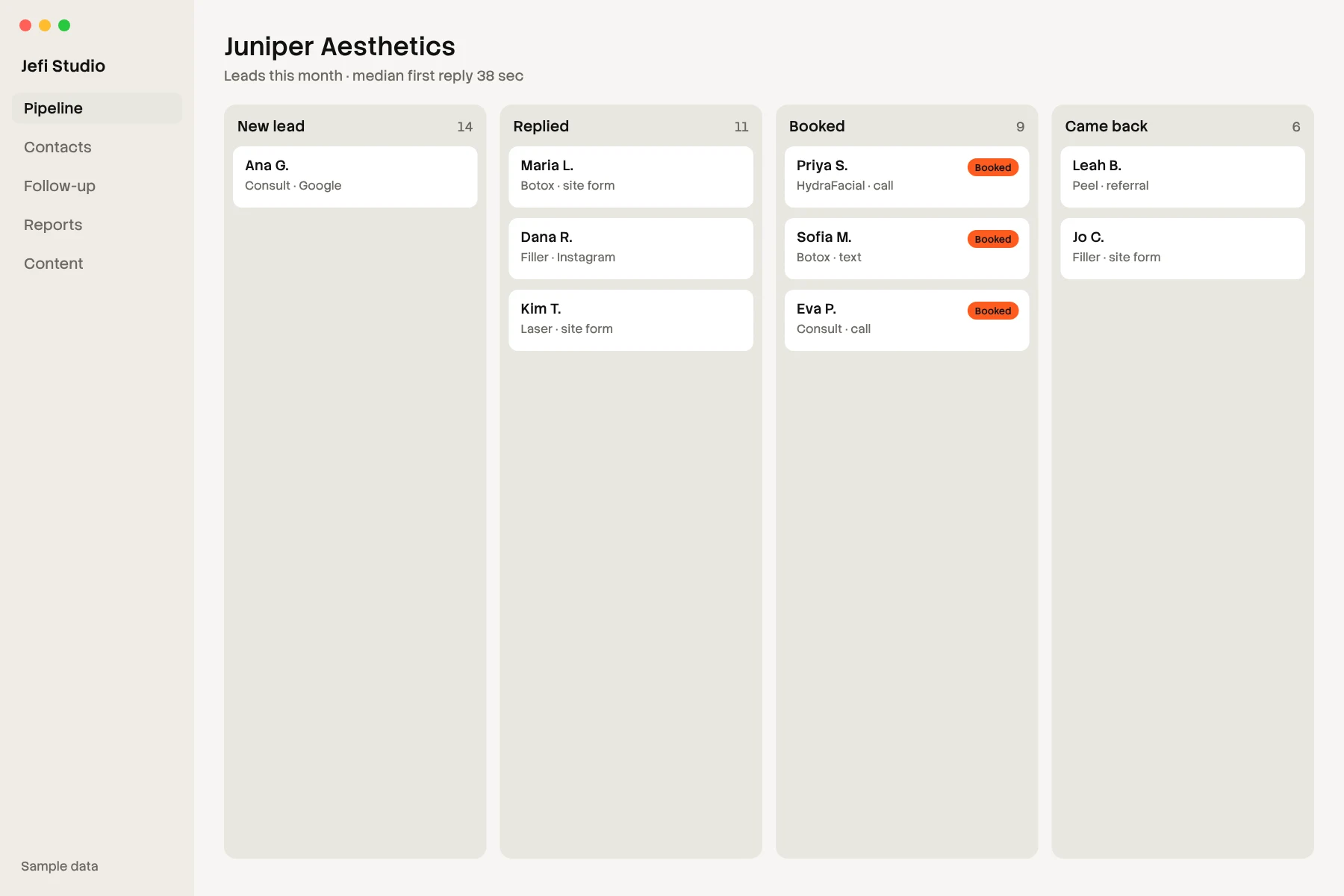This screenshot has height=896, width=1344.
Task: Close the window with red button
Action: (25, 25)
